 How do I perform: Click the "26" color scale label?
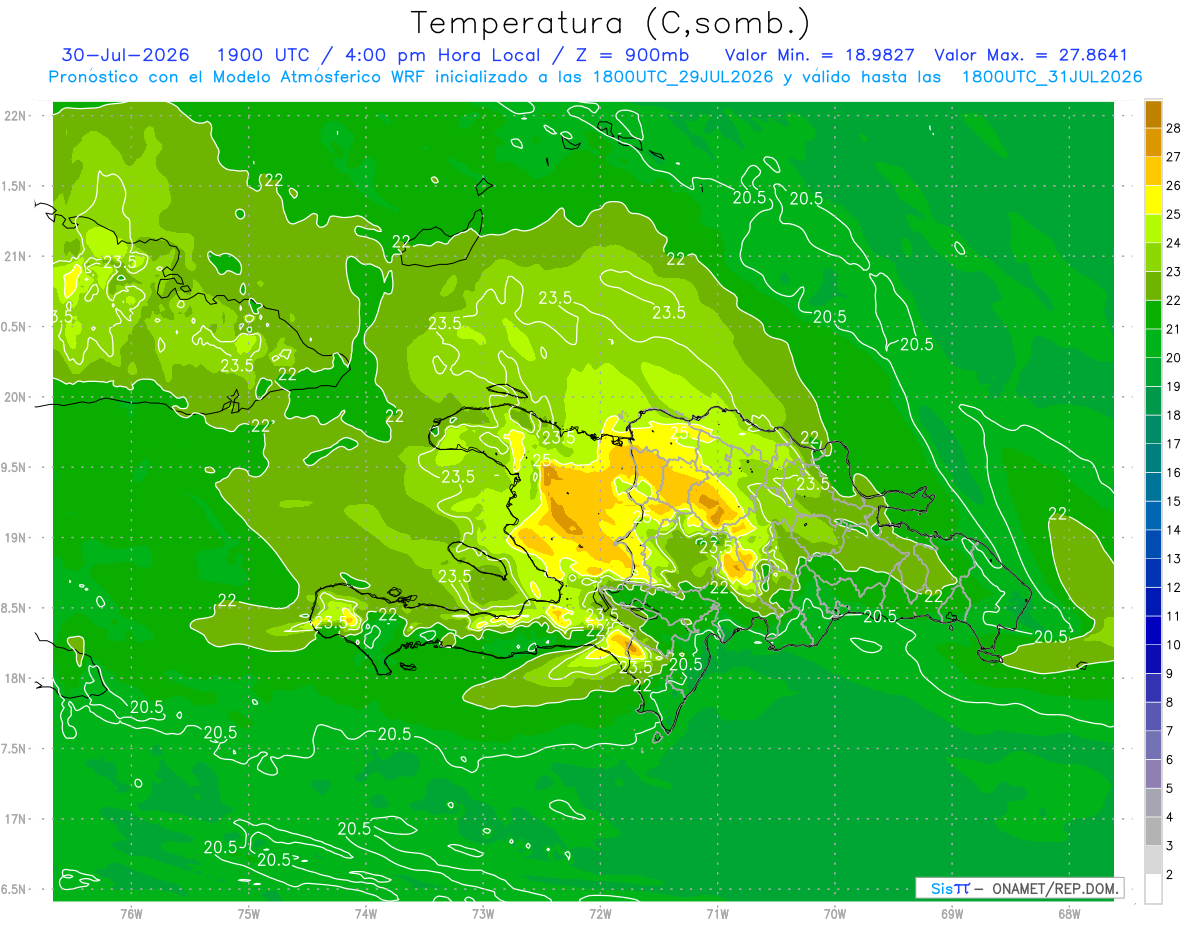[1173, 185]
